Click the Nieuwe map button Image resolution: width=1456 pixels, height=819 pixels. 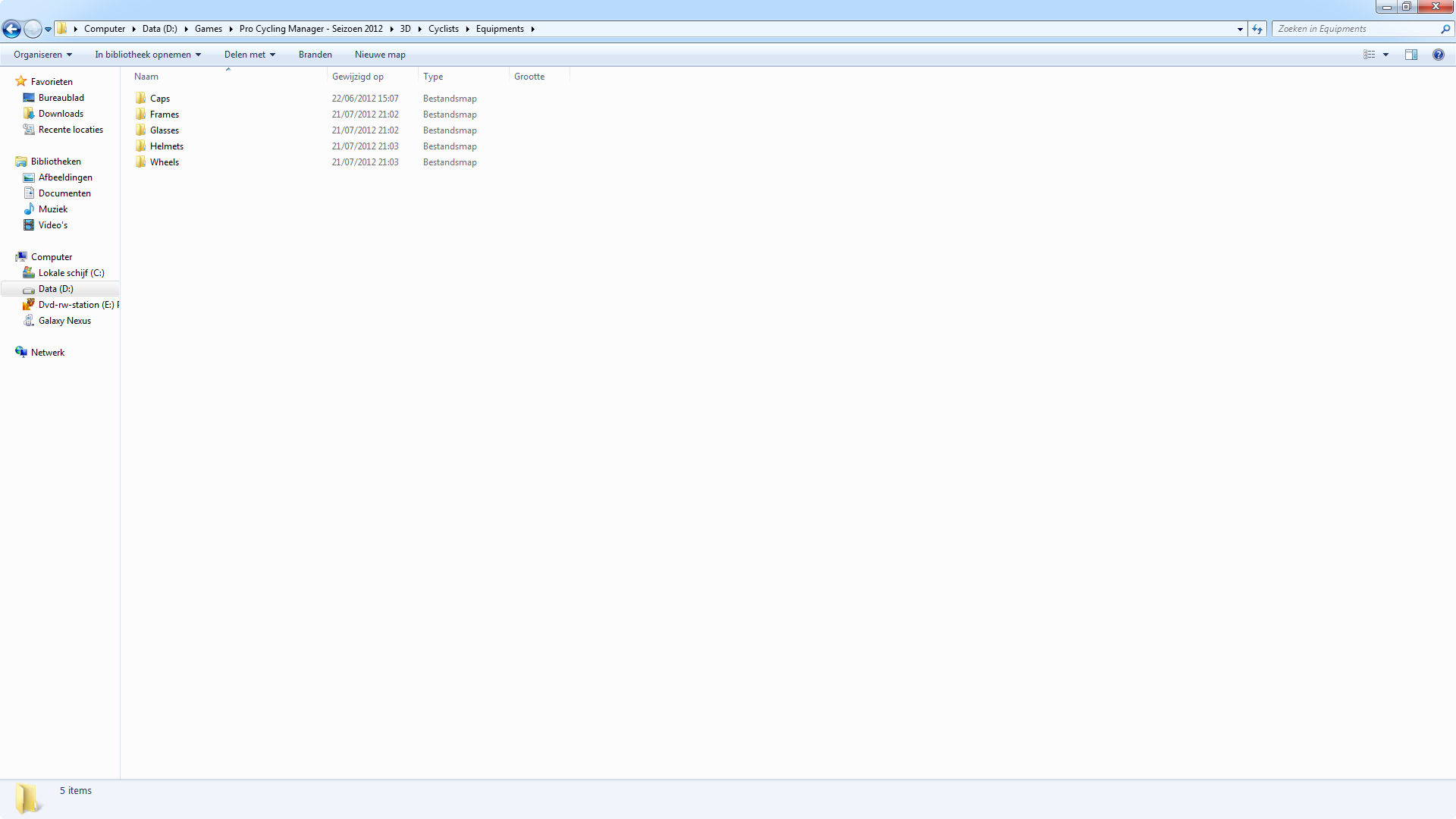point(380,55)
